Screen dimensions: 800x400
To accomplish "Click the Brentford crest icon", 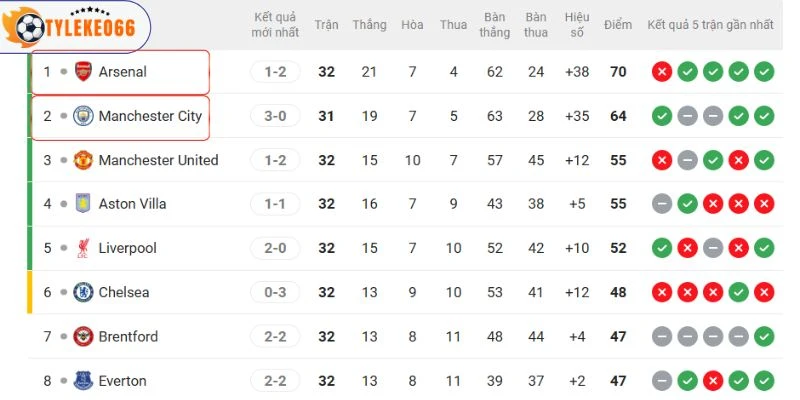I will tap(83, 336).
